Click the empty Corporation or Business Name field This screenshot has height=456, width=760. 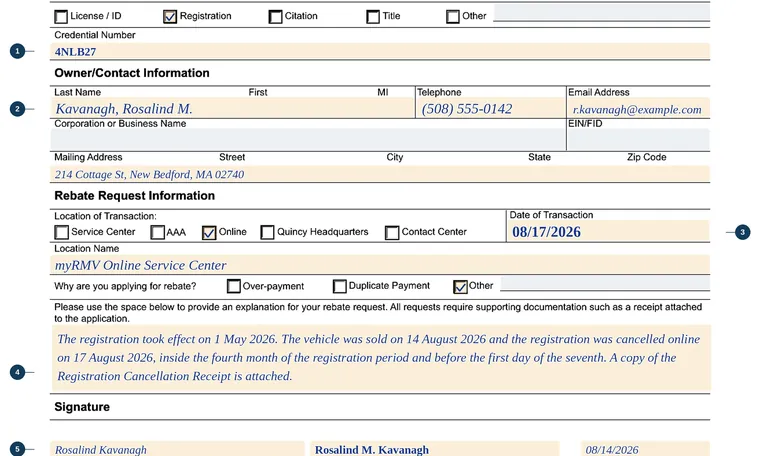click(x=308, y=140)
